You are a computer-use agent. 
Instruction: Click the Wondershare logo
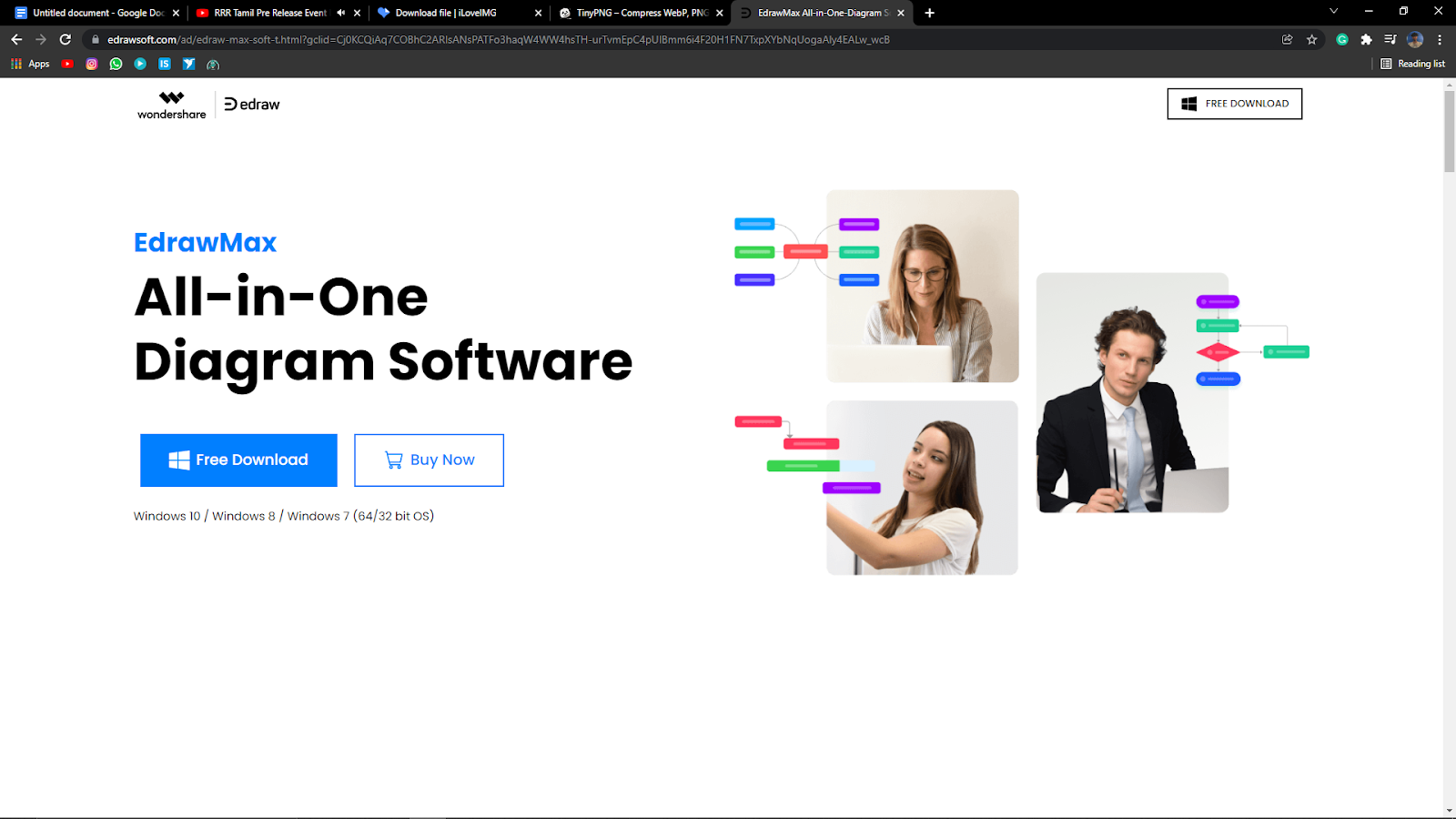[172, 105]
